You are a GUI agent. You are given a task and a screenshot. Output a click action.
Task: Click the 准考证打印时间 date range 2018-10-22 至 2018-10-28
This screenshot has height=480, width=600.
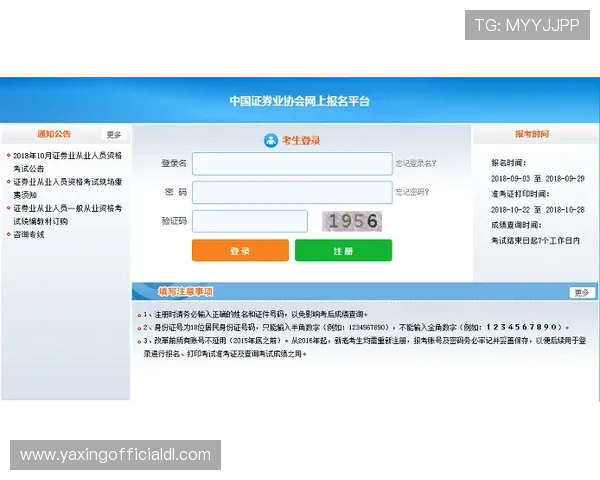(538, 210)
